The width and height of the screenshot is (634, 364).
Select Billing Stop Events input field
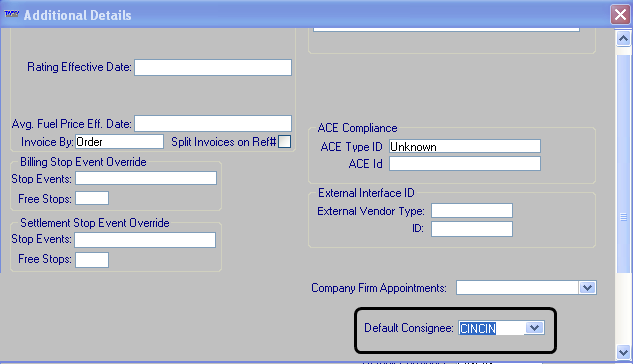146,178
